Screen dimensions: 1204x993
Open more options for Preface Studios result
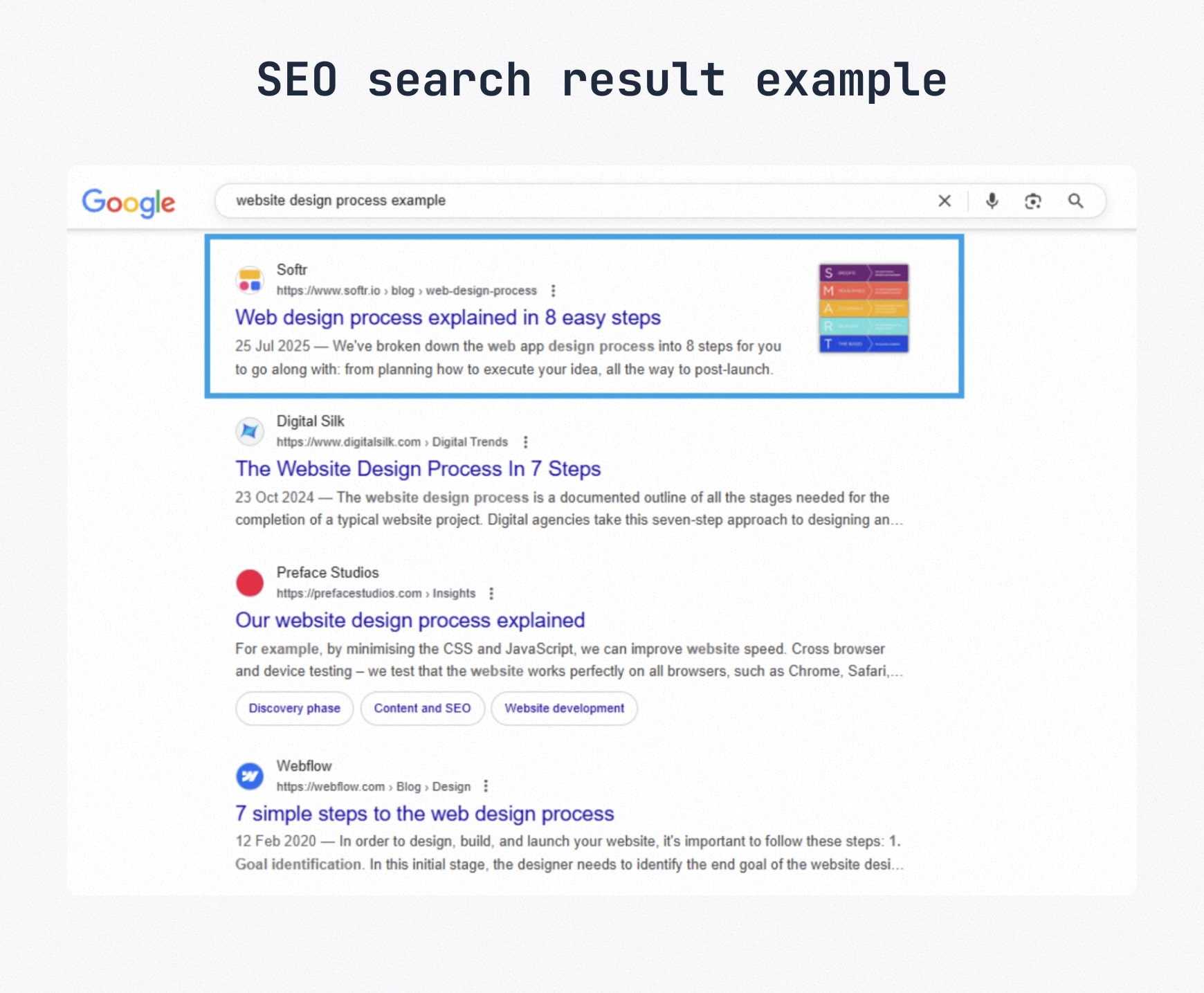491,594
